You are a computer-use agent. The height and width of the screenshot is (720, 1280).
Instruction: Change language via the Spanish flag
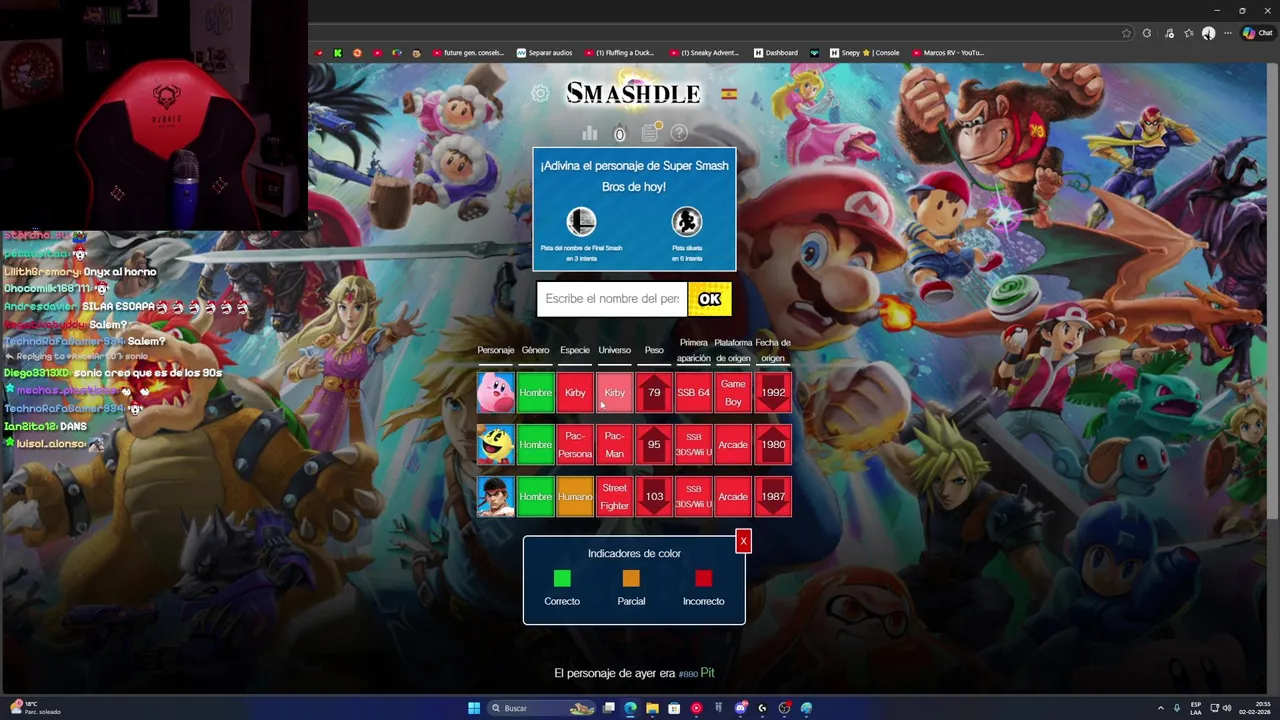coord(729,93)
